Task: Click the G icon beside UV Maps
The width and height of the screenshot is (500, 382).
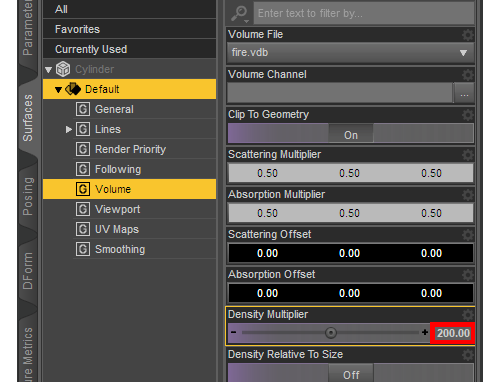Action: click(x=83, y=229)
